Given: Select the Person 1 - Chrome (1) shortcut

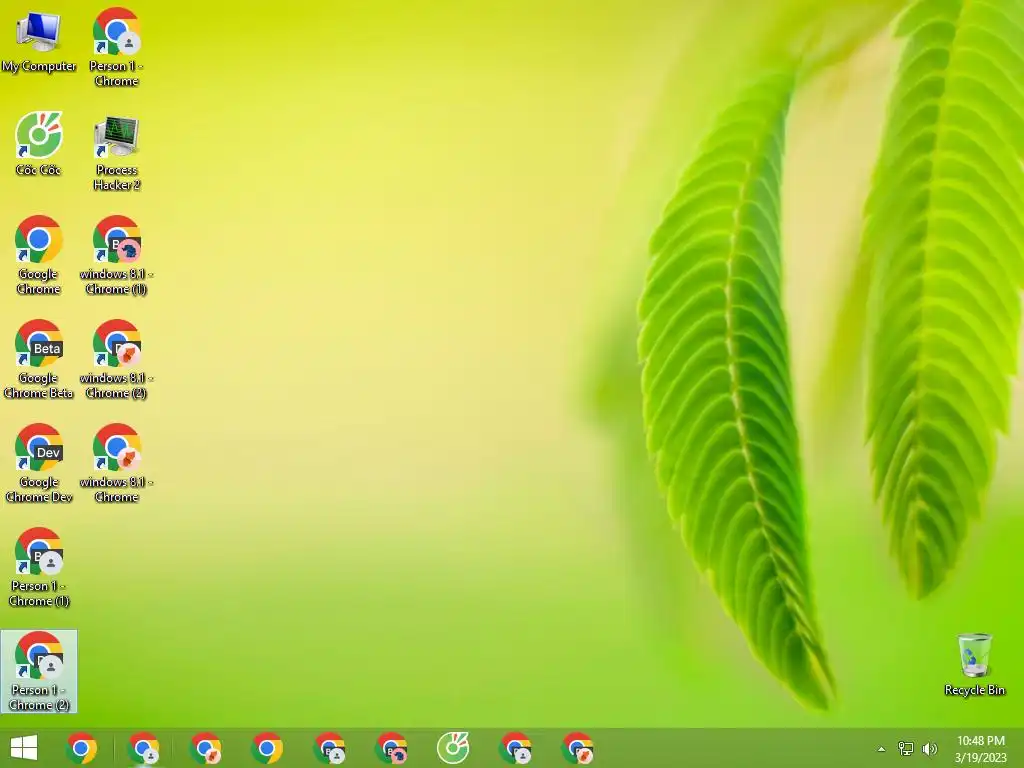Looking at the screenshot, I should point(39,567).
